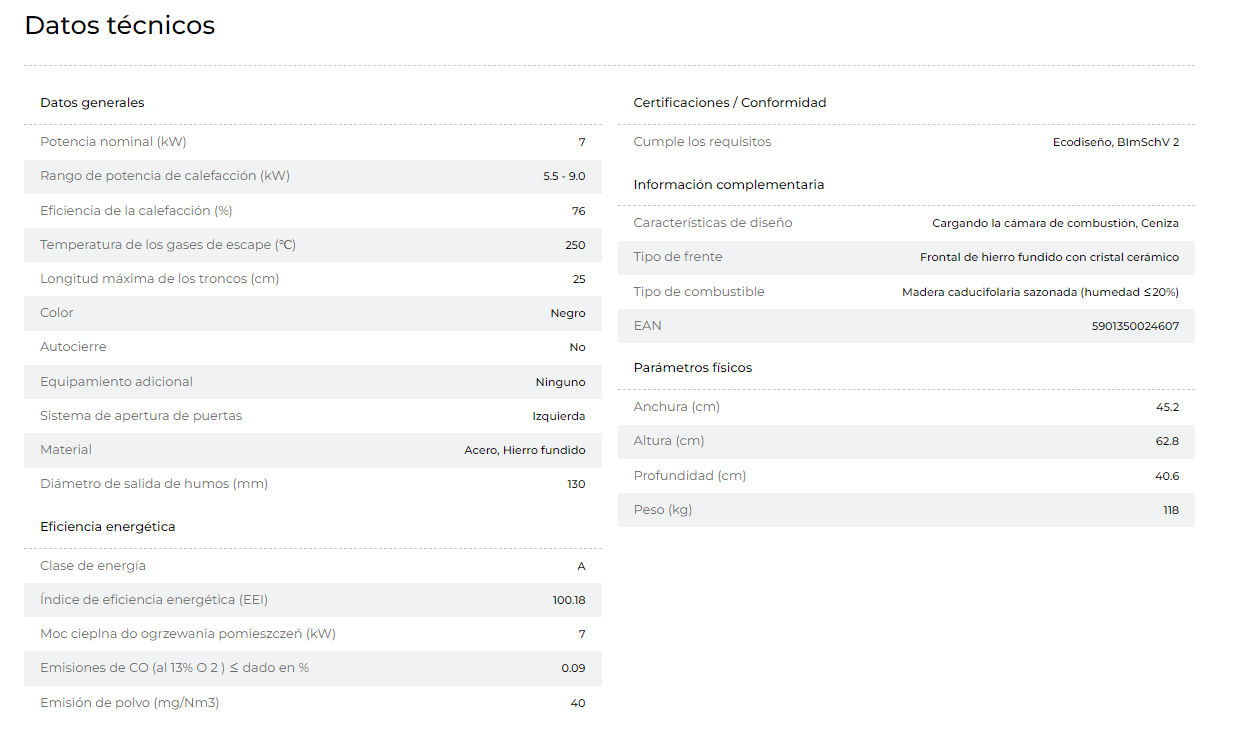
Task: Click 'Emisión de polvo (mg/Nm3)' label
Action: click(x=130, y=703)
